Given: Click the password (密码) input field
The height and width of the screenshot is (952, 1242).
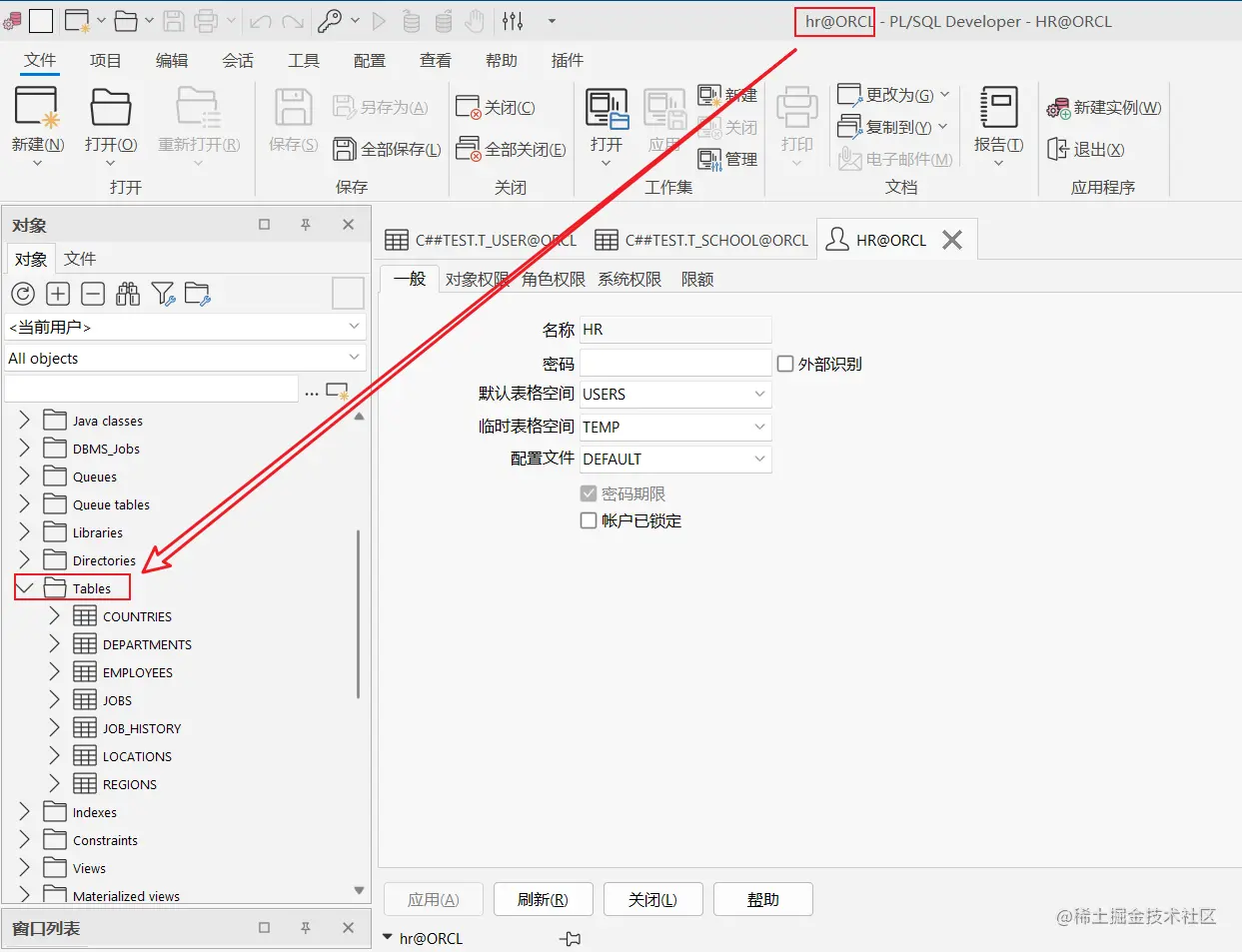Looking at the screenshot, I should pos(675,363).
